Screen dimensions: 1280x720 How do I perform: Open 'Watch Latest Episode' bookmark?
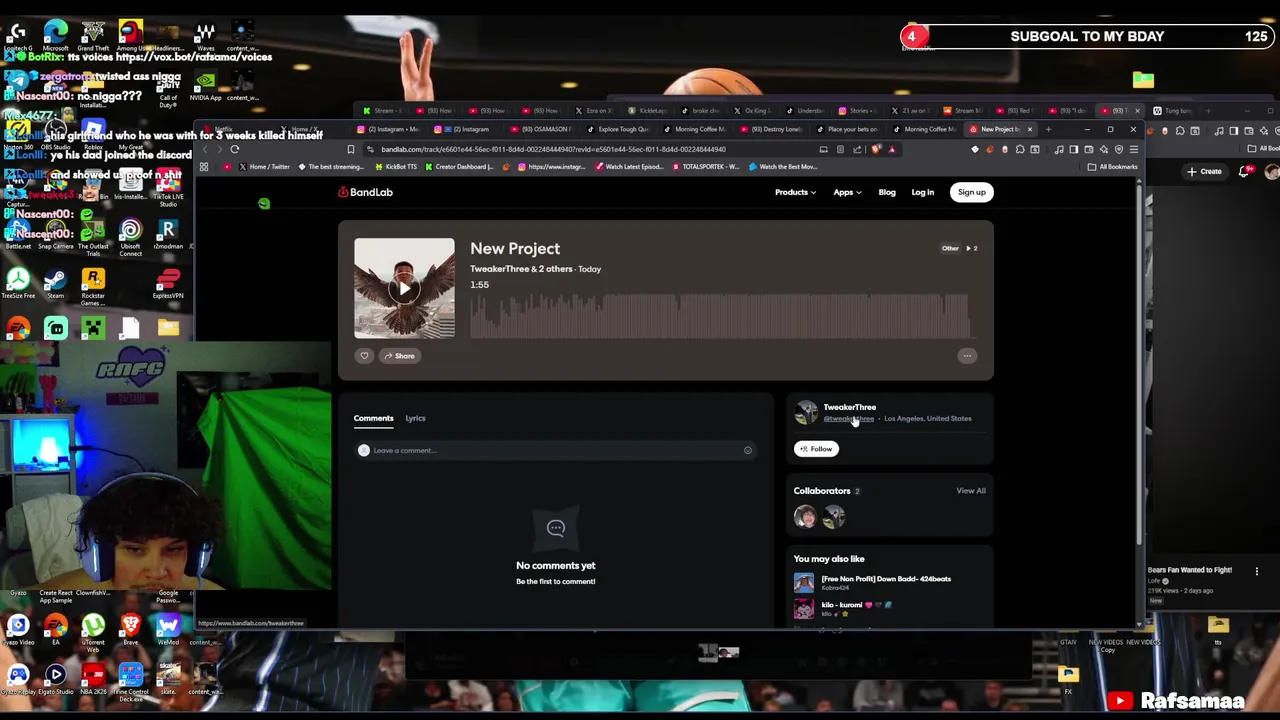tap(632, 167)
